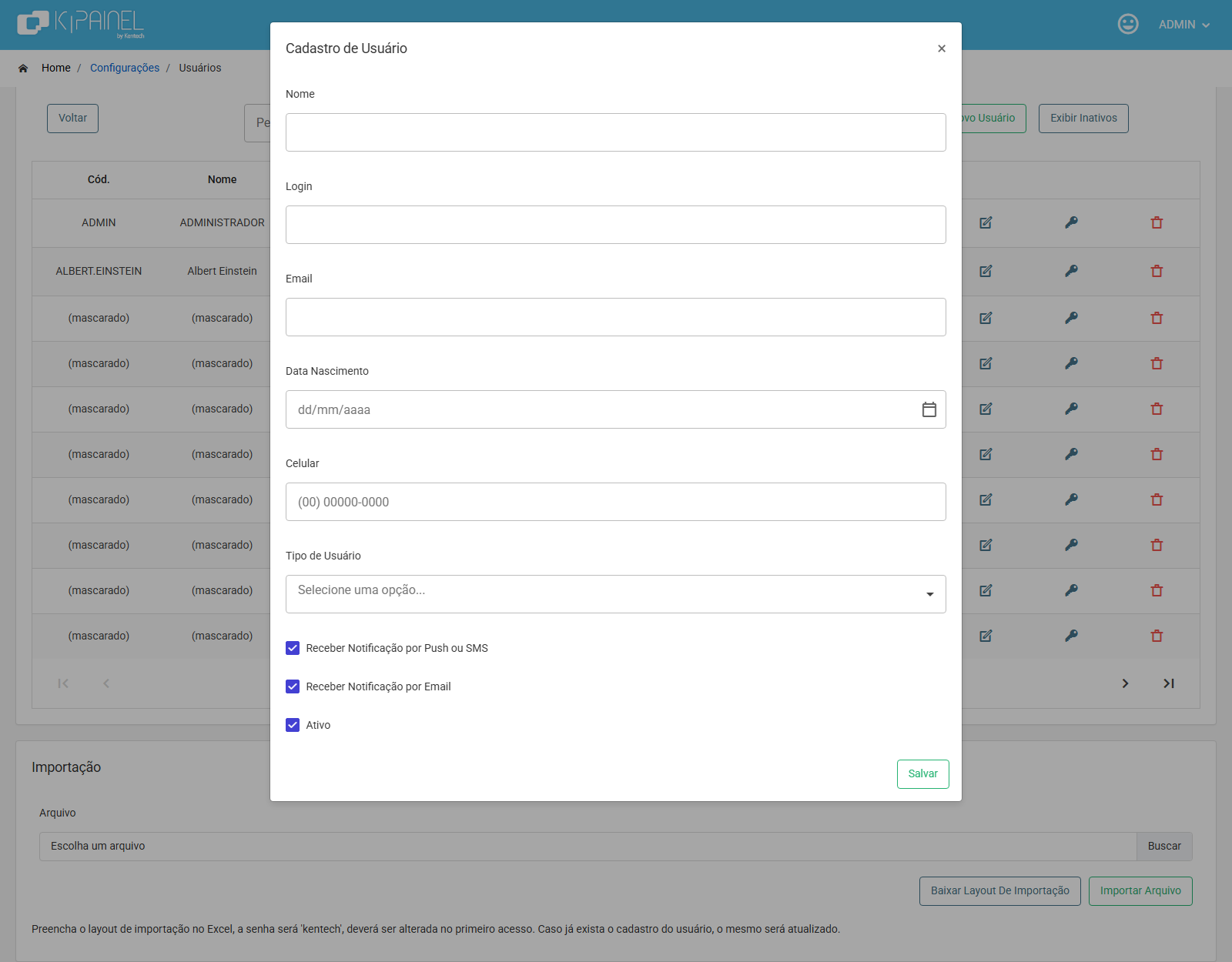Close the Cadastro de Usuário dialog

click(x=941, y=48)
